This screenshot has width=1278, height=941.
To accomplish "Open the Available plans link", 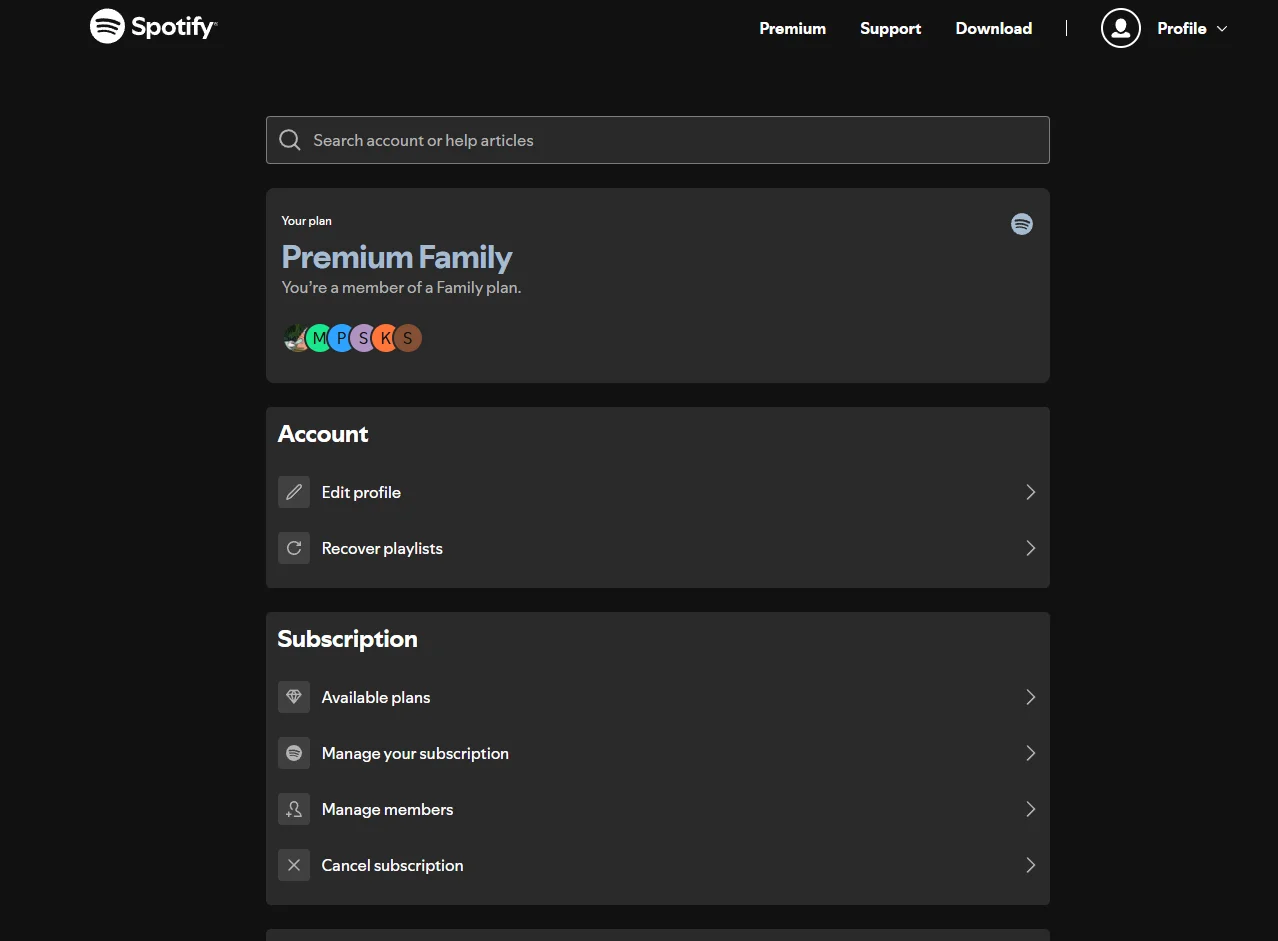I will click(x=376, y=697).
